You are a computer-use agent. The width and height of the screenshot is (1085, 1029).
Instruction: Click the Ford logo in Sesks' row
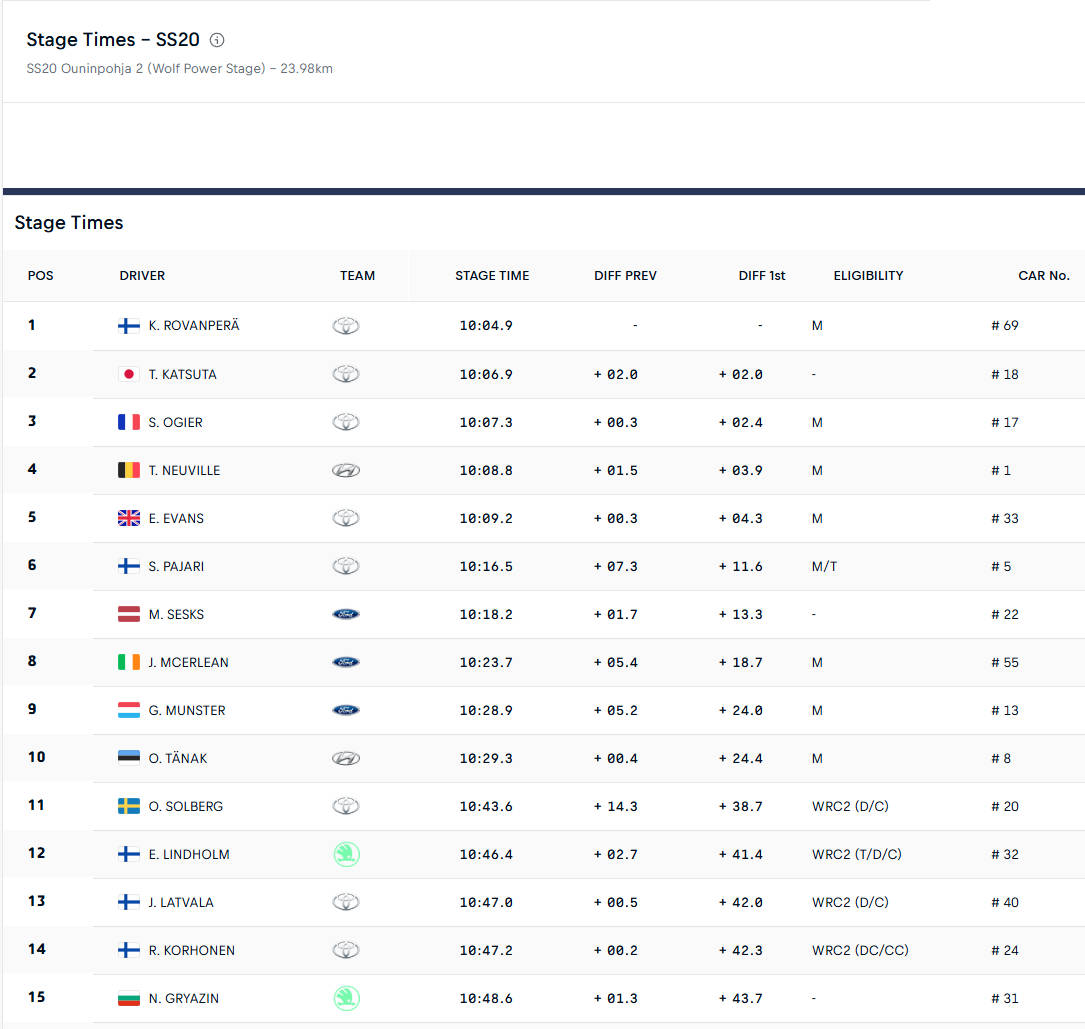[x=346, y=614]
